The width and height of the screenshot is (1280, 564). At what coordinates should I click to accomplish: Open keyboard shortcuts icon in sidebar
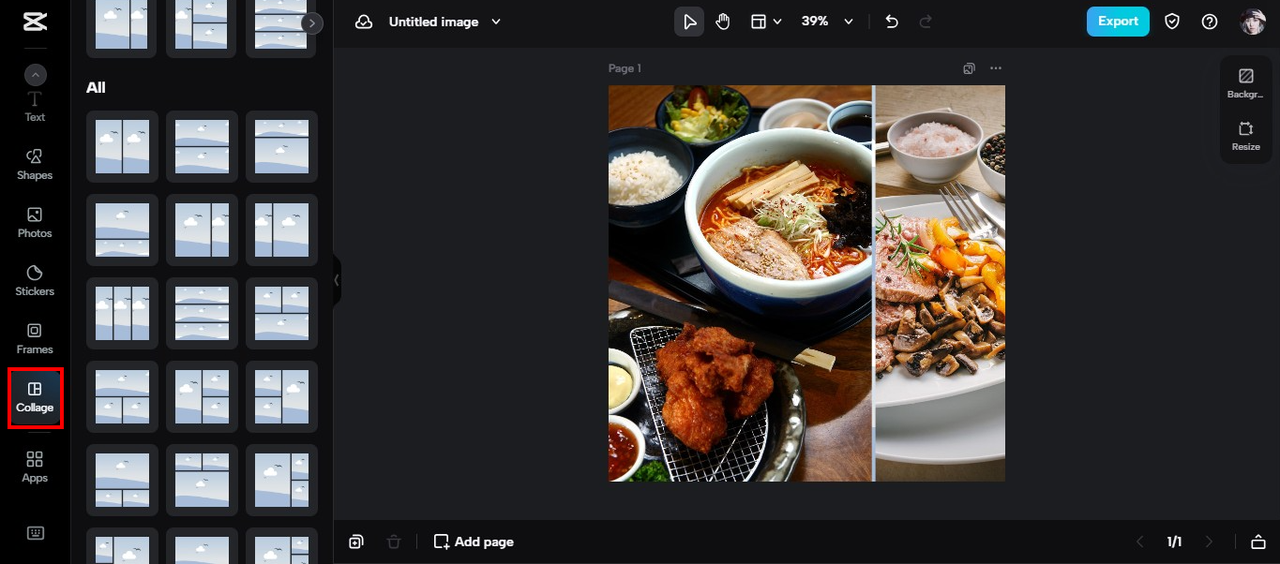pos(35,533)
